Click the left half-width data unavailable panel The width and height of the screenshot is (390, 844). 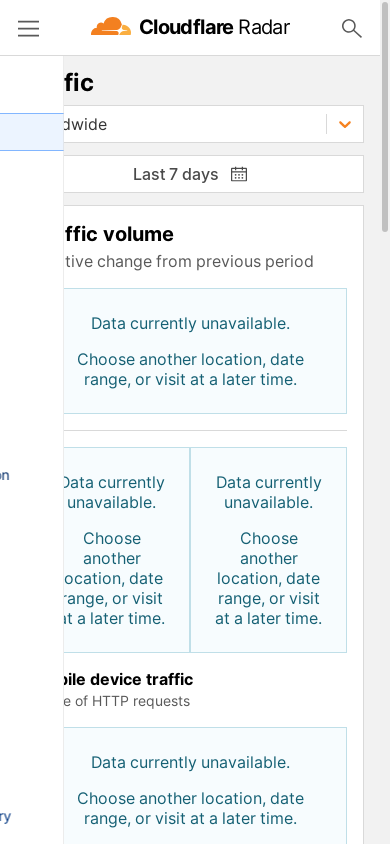tap(126, 550)
